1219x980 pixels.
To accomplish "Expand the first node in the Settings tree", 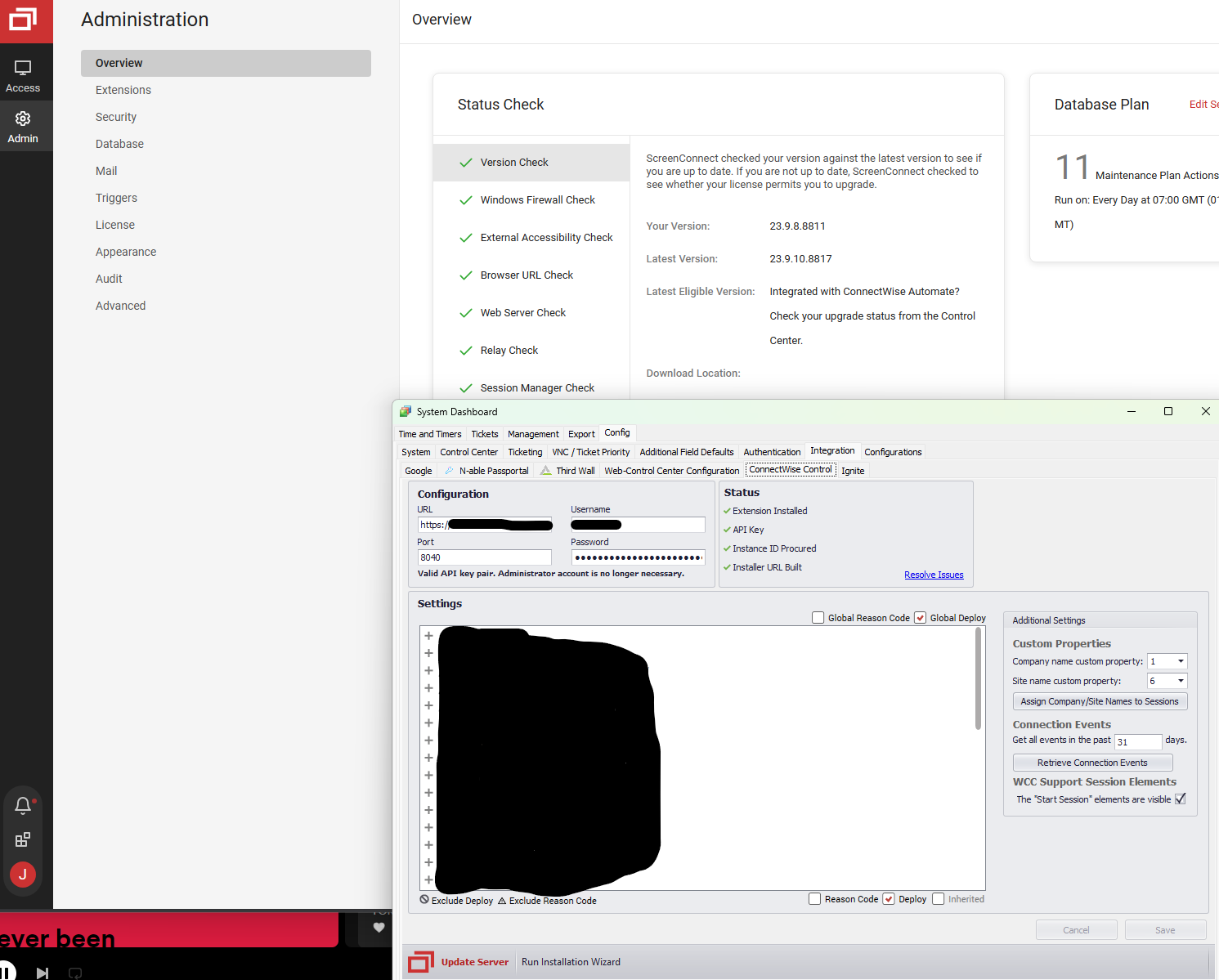I will [x=428, y=635].
